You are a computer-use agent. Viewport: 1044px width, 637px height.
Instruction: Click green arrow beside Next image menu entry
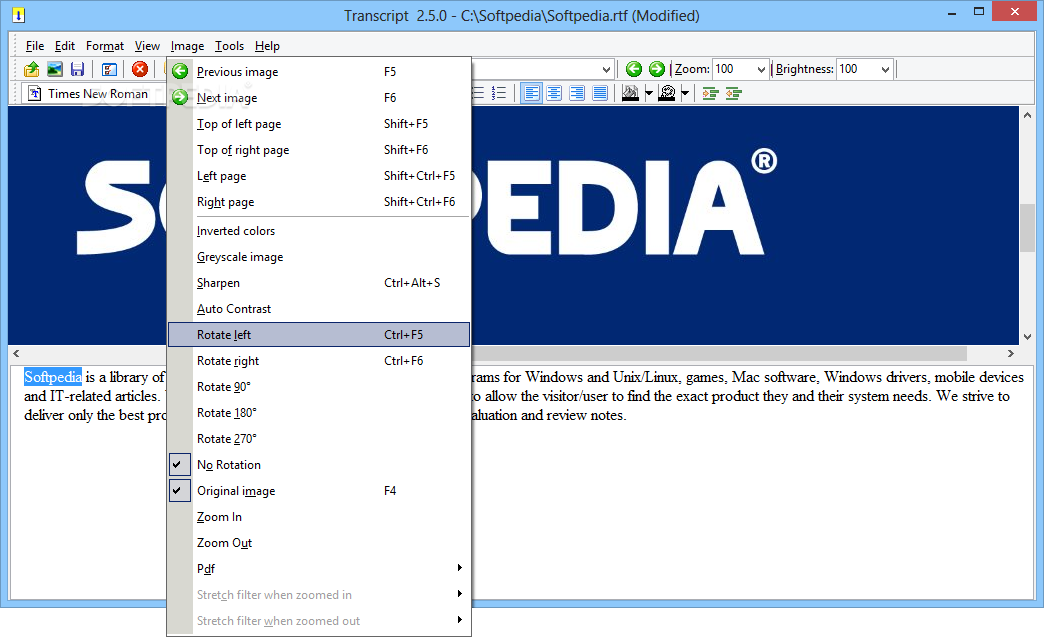(x=180, y=97)
